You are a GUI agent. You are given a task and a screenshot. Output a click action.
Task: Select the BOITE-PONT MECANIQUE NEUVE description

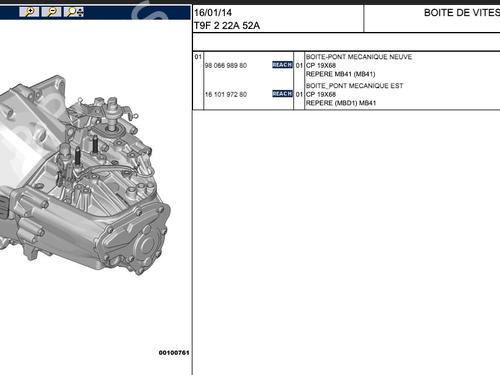point(359,57)
